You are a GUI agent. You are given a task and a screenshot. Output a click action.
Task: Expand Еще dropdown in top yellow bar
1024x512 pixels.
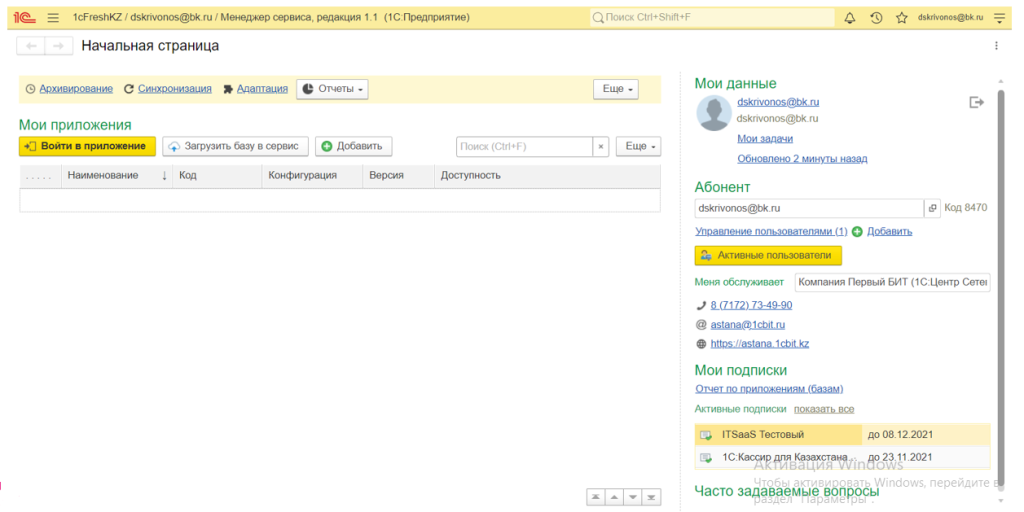pos(615,89)
